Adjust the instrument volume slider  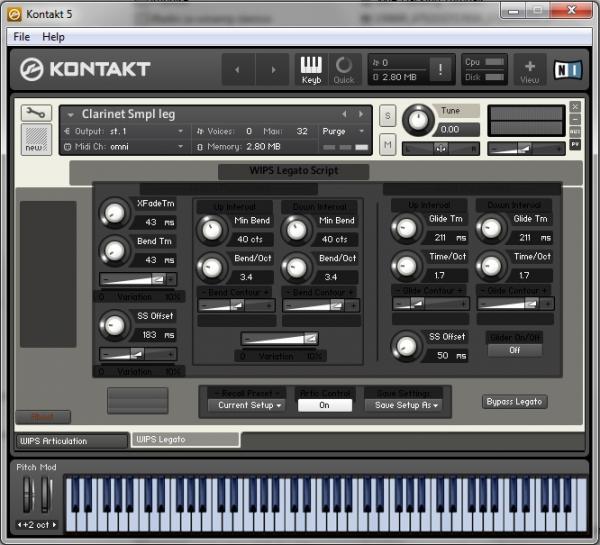[x=526, y=148]
